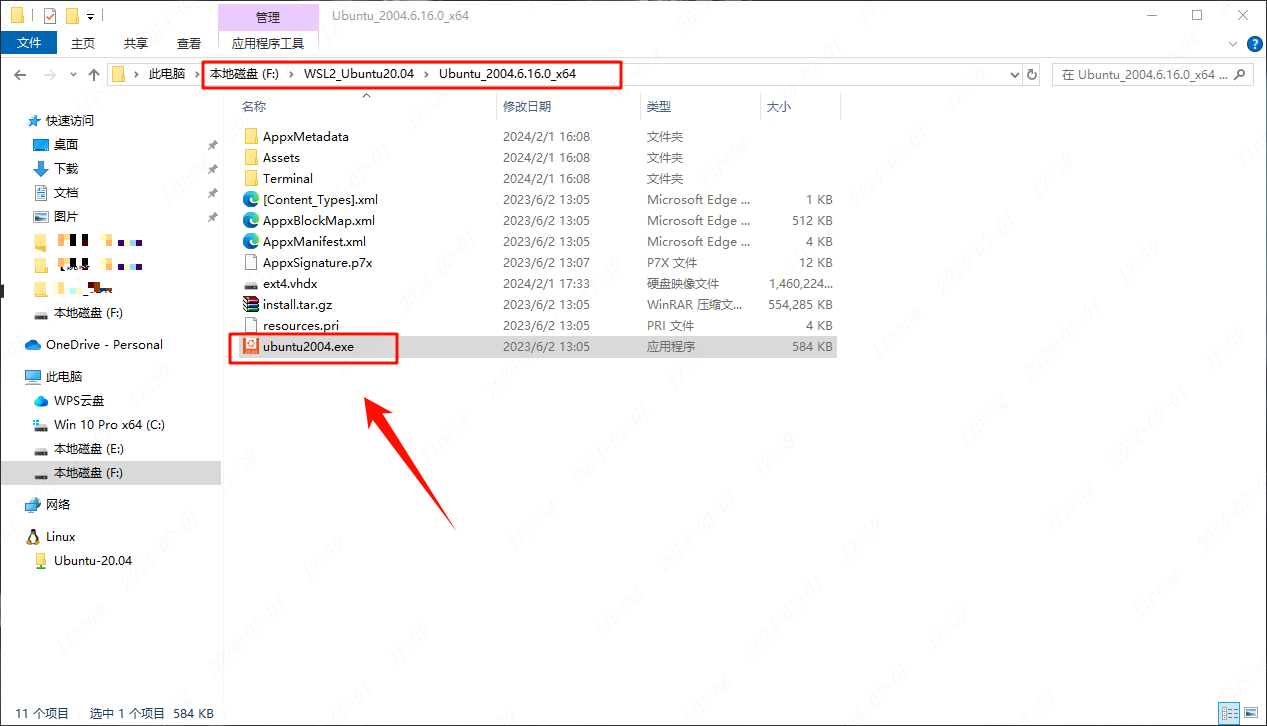Open the address bar history dropdown

coord(1014,74)
